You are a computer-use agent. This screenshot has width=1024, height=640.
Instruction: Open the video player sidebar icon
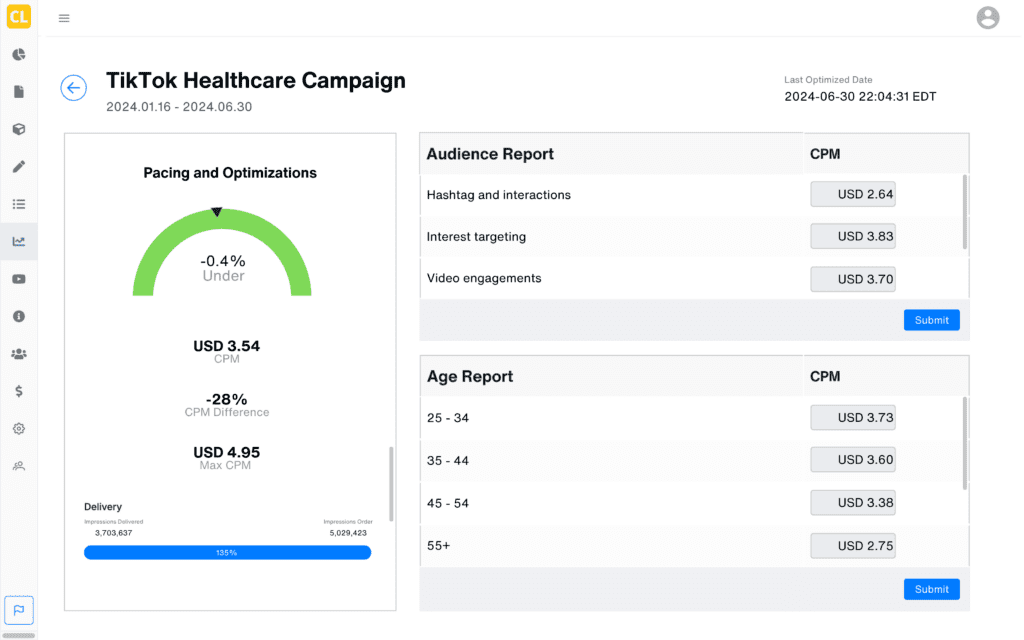click(x=19, y=279)
